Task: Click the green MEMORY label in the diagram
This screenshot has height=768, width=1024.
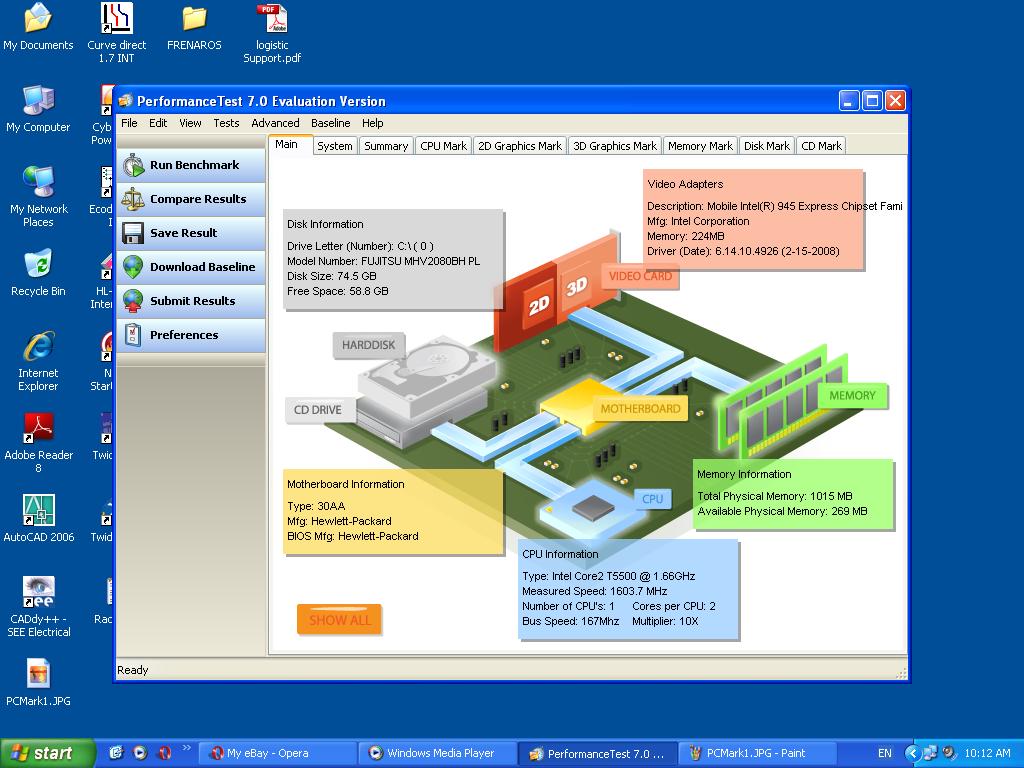Action: [x=852, y=396]
